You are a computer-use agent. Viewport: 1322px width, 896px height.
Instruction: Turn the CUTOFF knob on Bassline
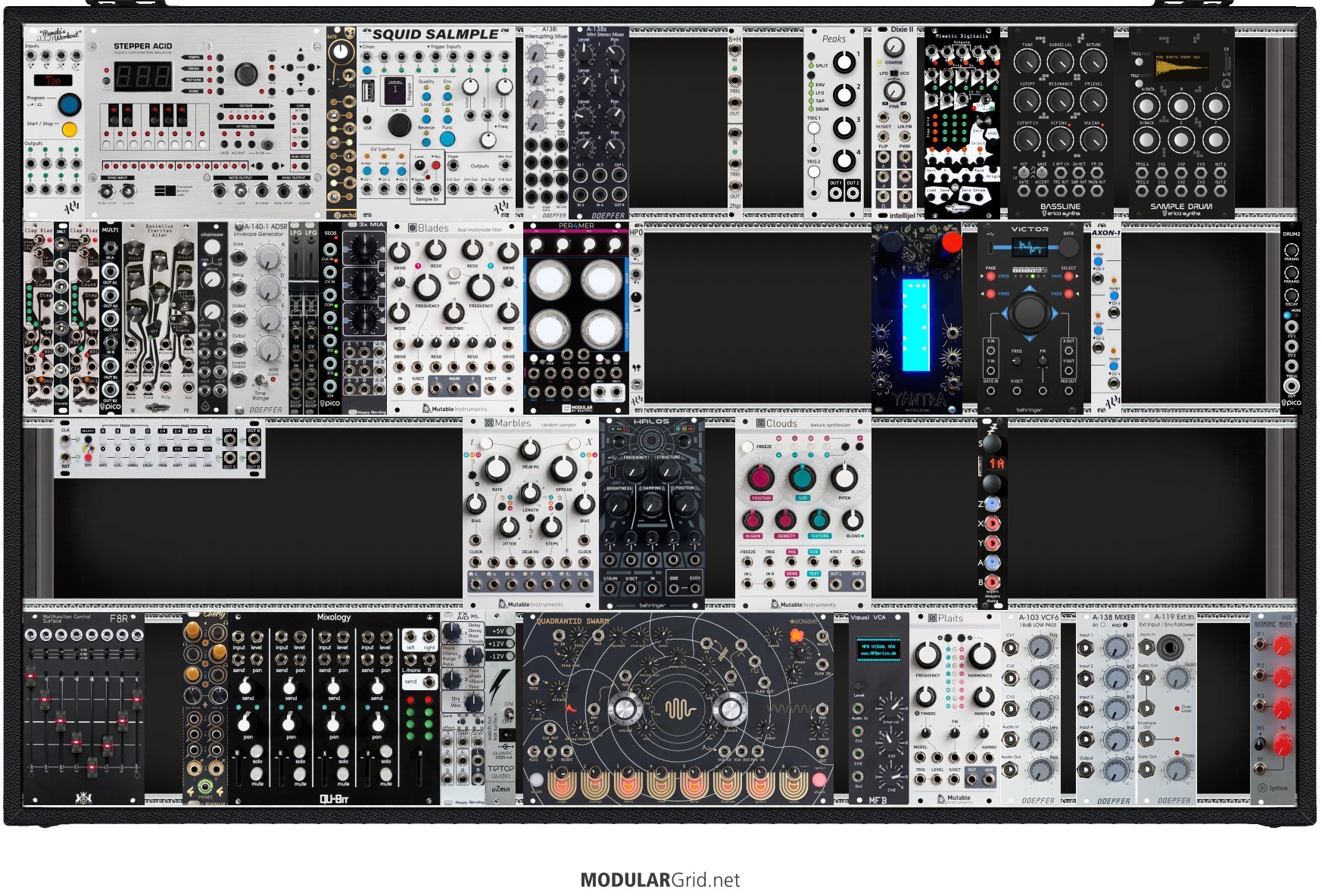pos(1027,100)
